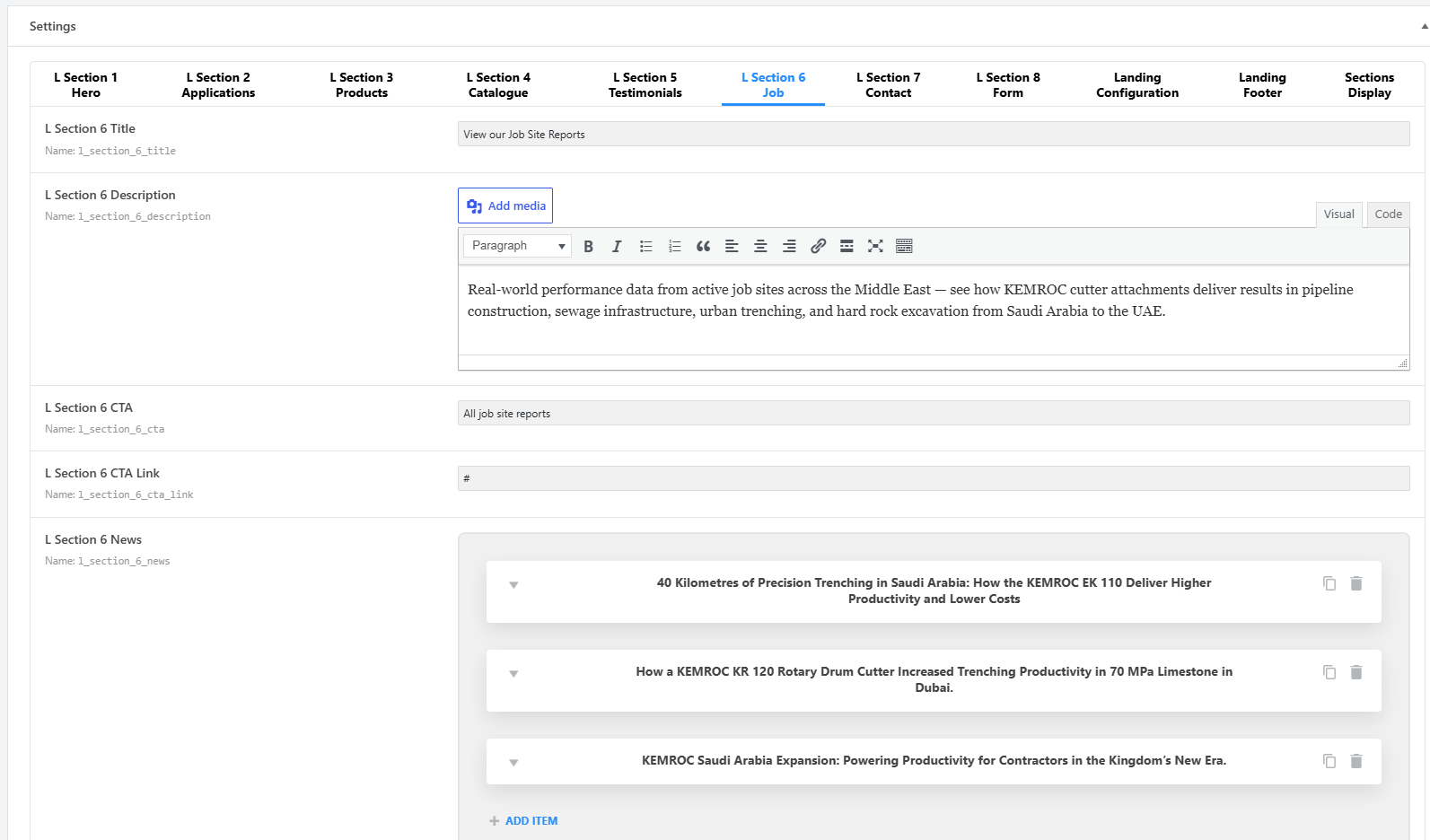Align text right

789,246
